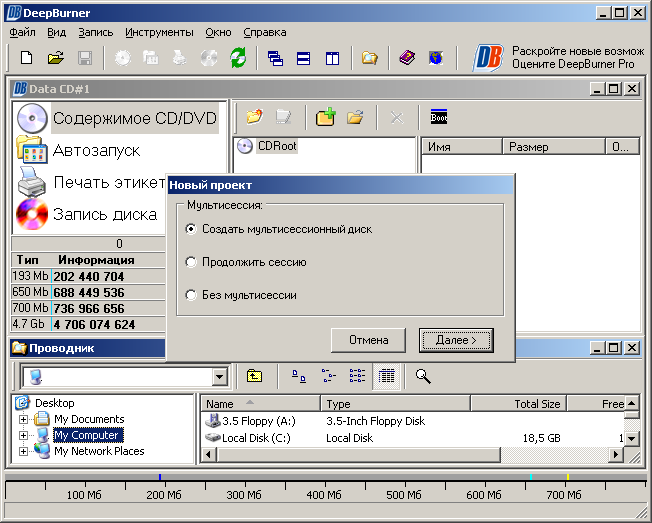Screen dimensions: 652x523
Task: Switch Проводник to list view
Action: point(357,376)
